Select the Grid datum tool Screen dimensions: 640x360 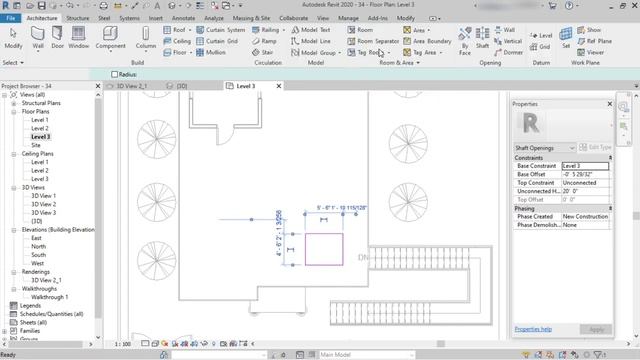(540, 47)
